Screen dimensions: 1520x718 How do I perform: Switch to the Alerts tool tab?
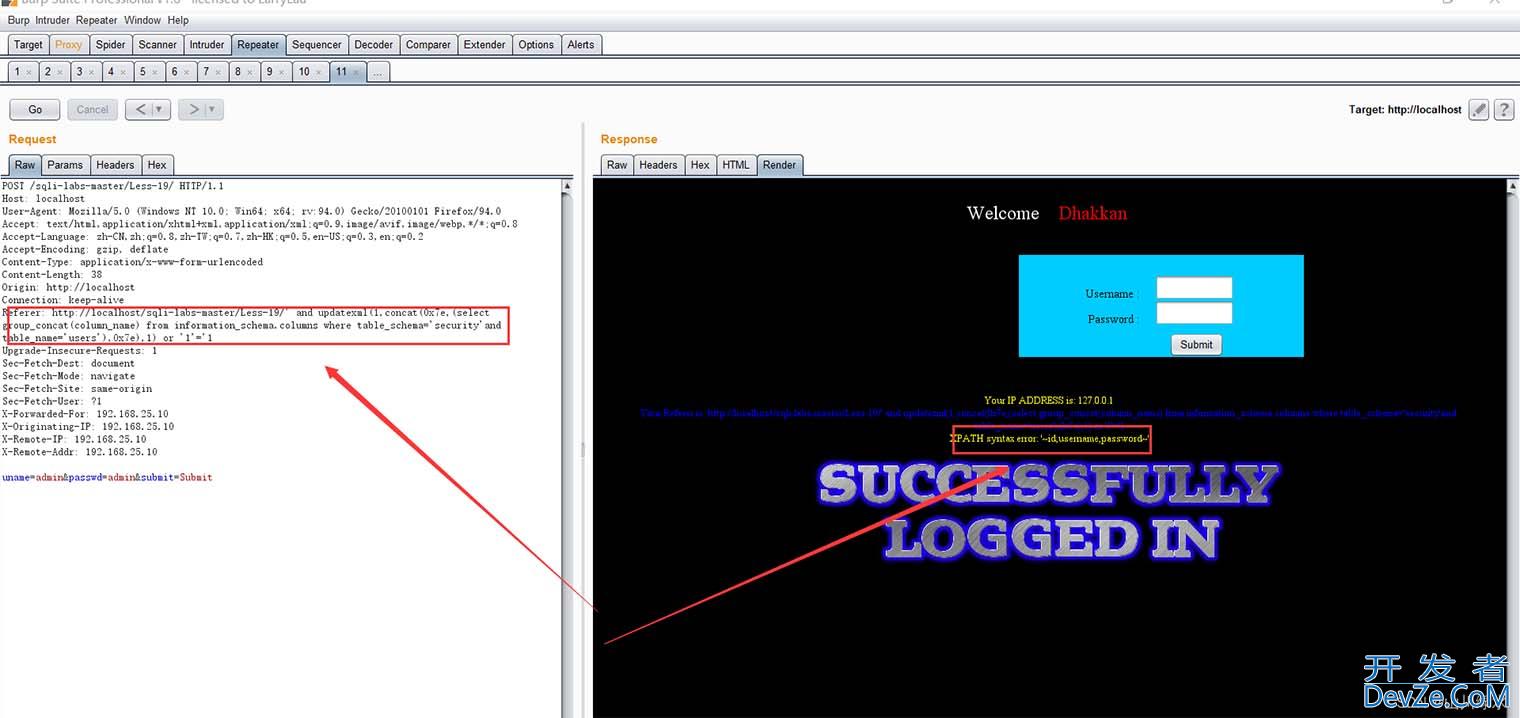point(581,44)
